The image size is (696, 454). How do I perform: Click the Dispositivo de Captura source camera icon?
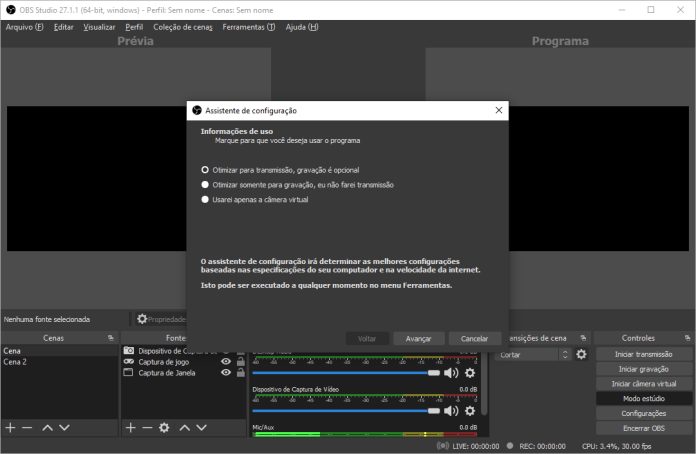point(129,350)
